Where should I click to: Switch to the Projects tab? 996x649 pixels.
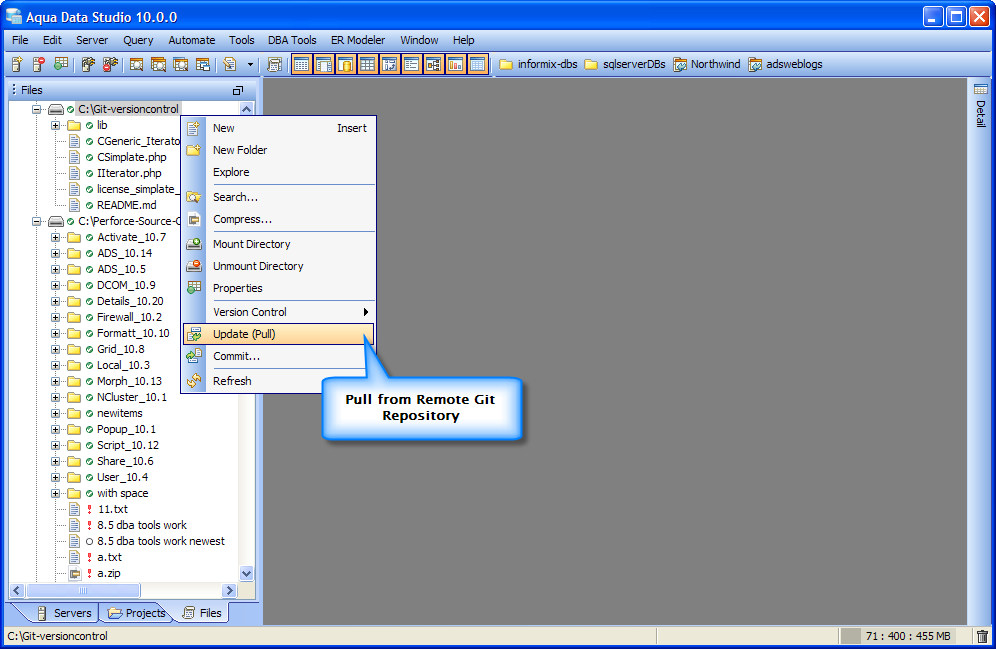point(137,613)
